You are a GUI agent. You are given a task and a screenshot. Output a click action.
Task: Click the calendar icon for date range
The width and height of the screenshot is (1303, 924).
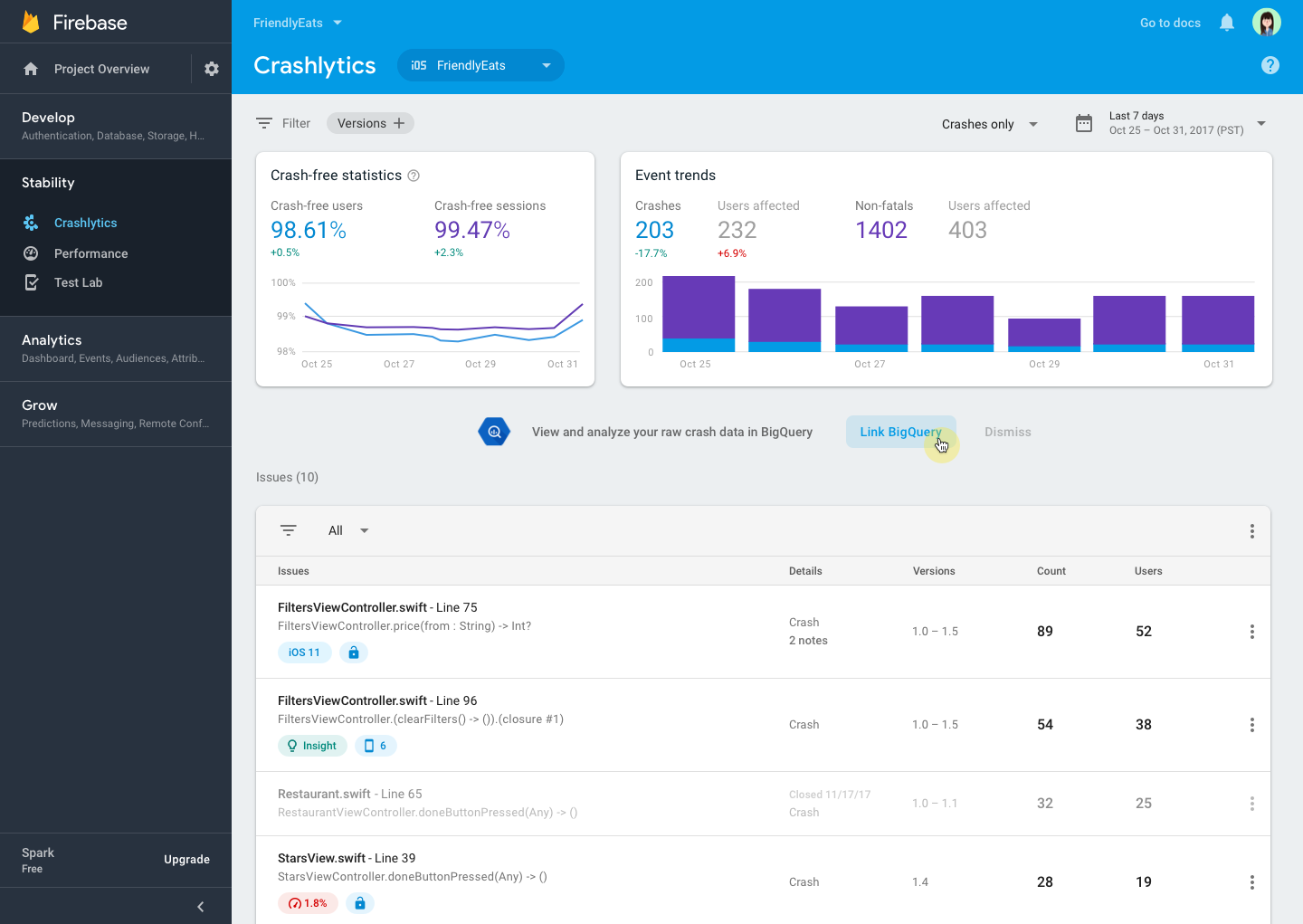click(1083, 123)
